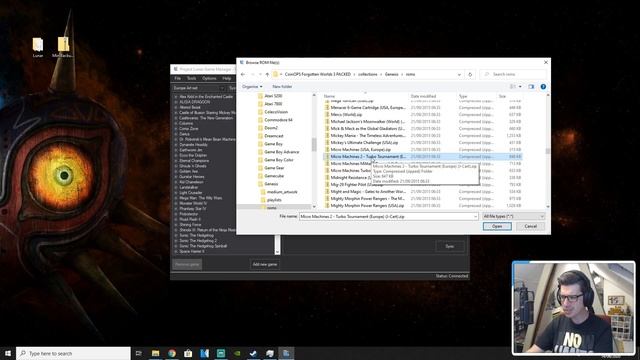This screenshot has height=360, width=640.
Task: Open the File menu in Project Lunar
Action: click(178, 78)
